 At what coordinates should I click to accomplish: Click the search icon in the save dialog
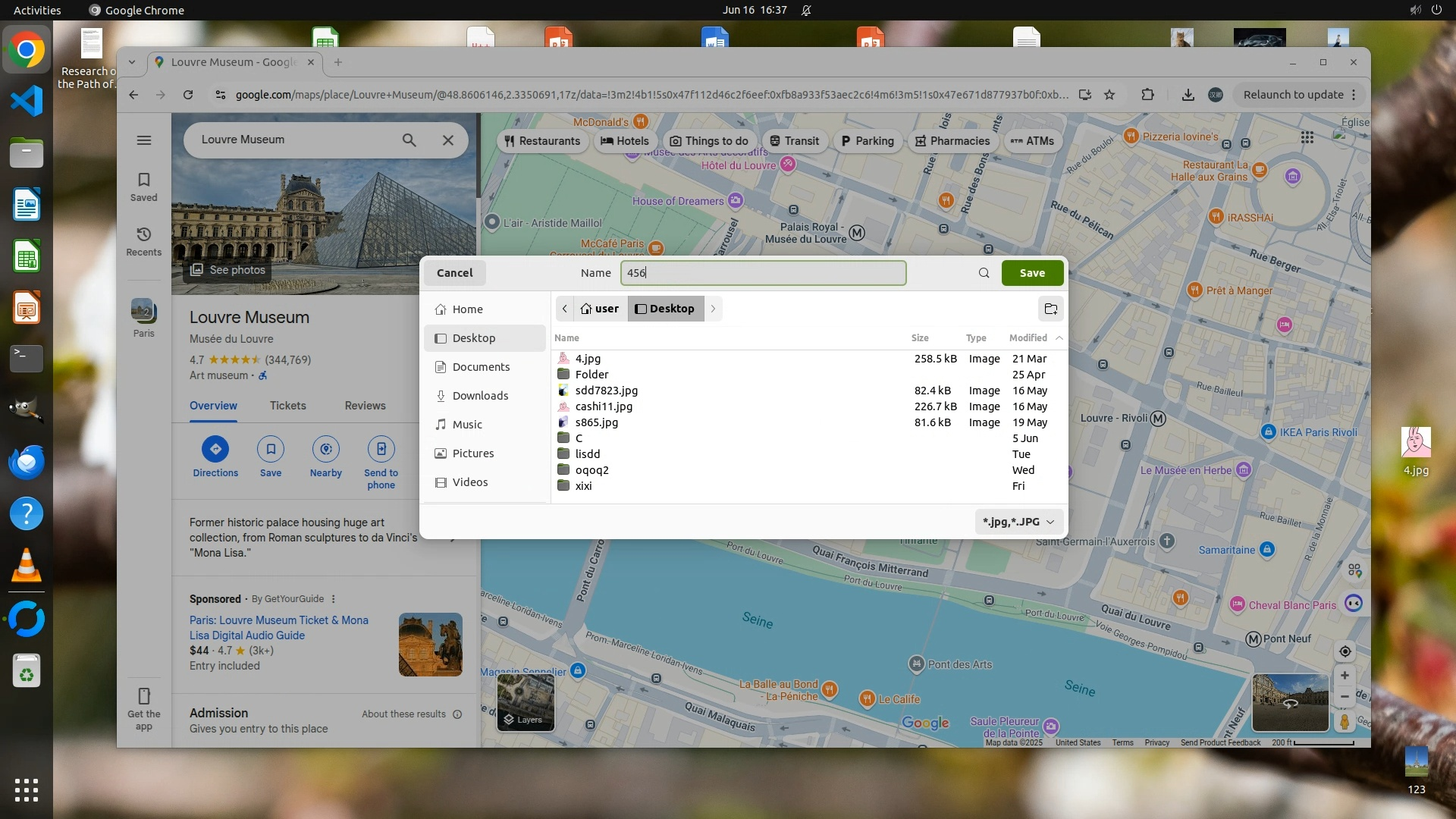point(984,273)
